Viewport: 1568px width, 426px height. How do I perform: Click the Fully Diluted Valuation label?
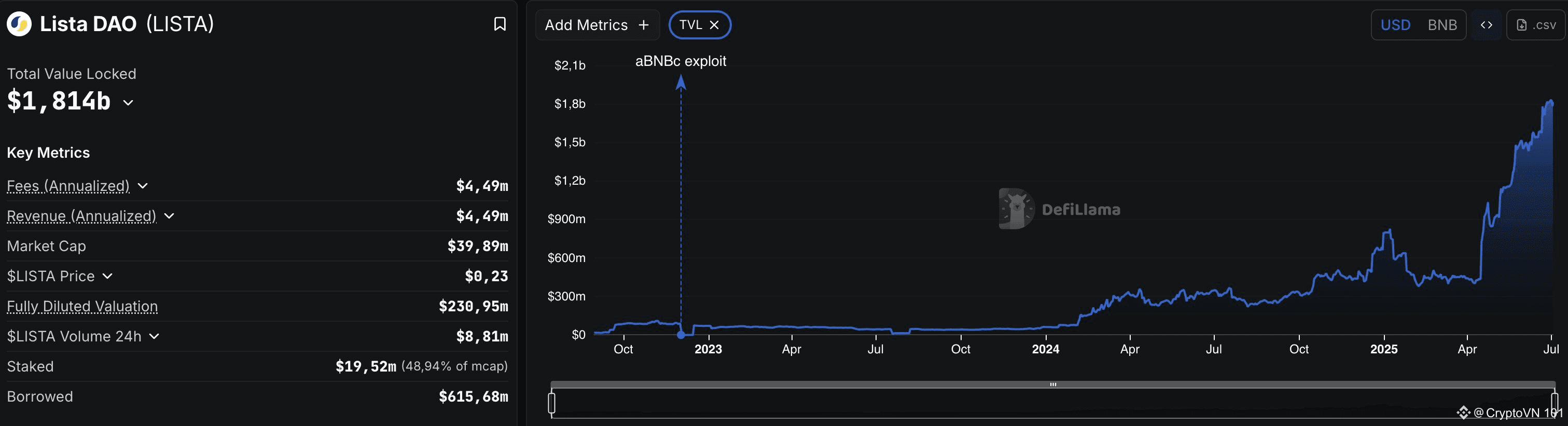[82, 307]
